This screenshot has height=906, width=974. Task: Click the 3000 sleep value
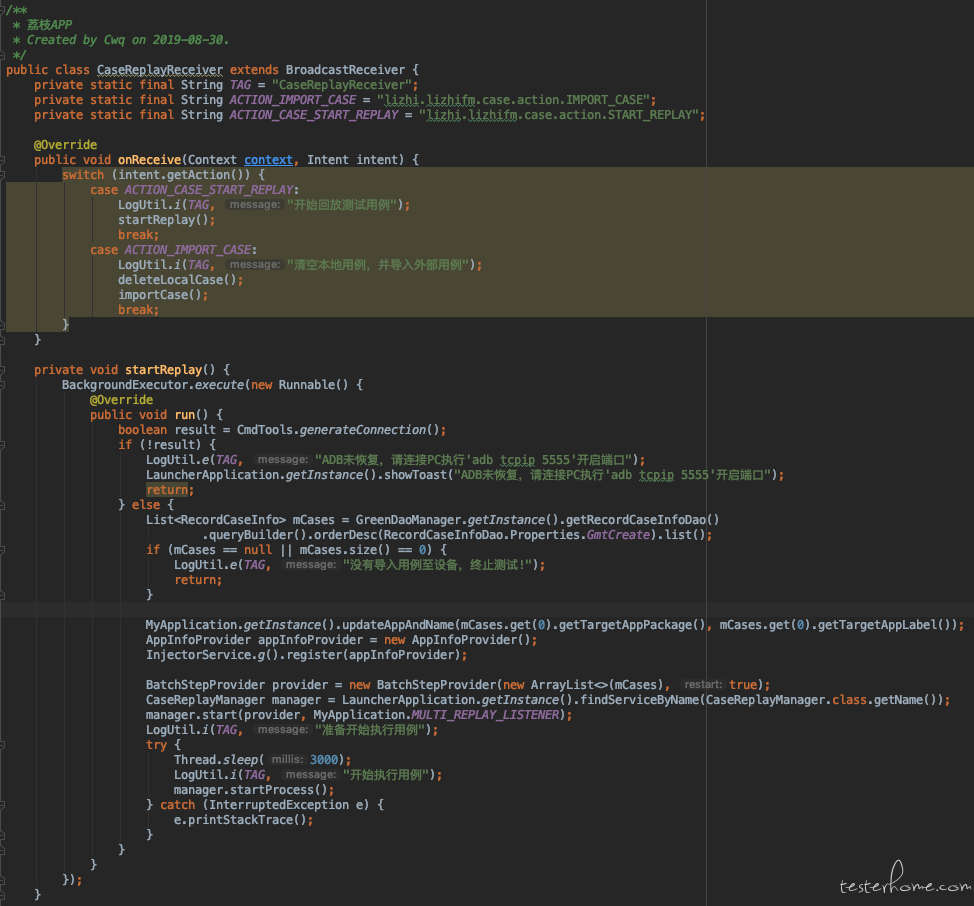tap(324, 759)
